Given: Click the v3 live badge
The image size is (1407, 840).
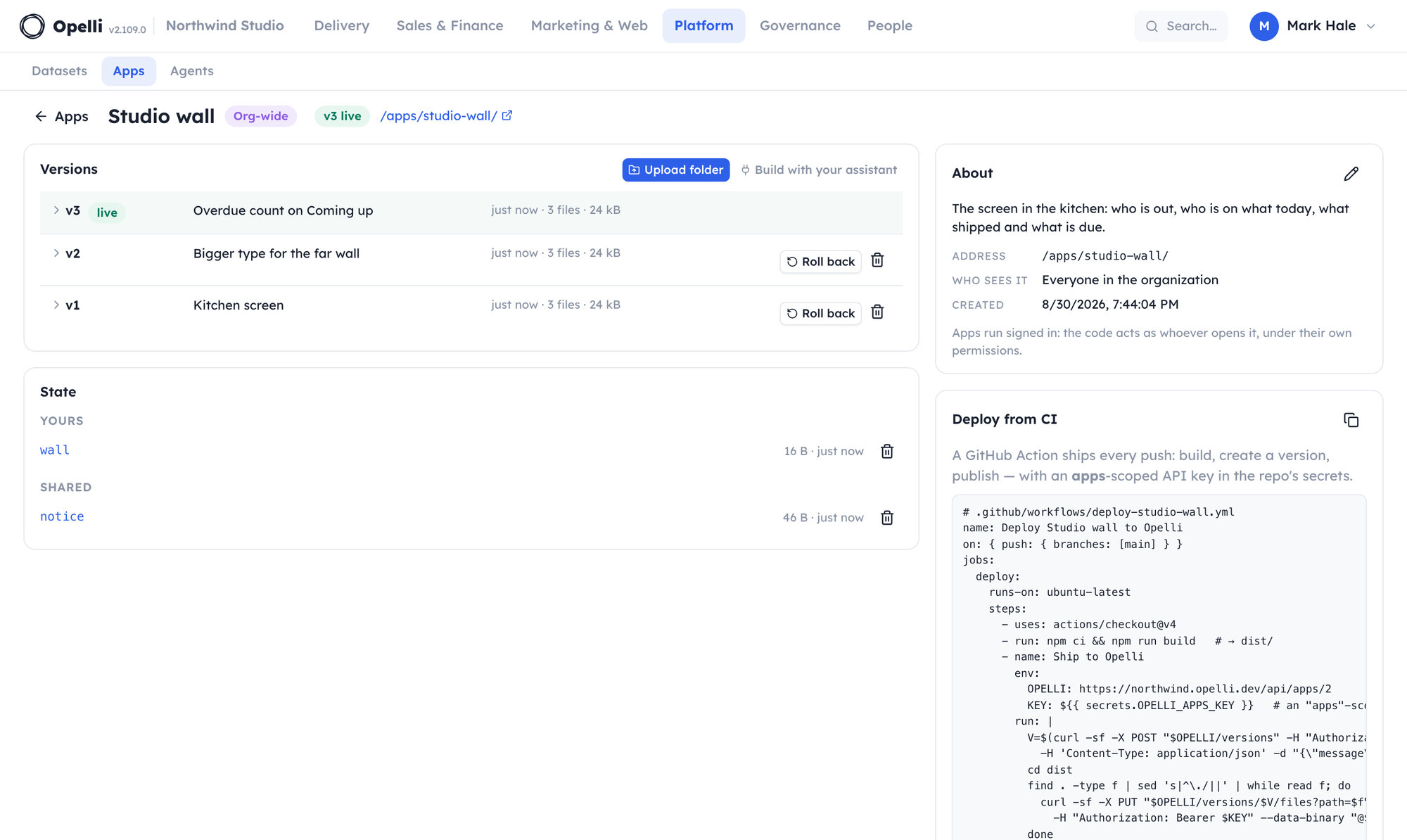Looking at the screenshot, I should [342, 116].
